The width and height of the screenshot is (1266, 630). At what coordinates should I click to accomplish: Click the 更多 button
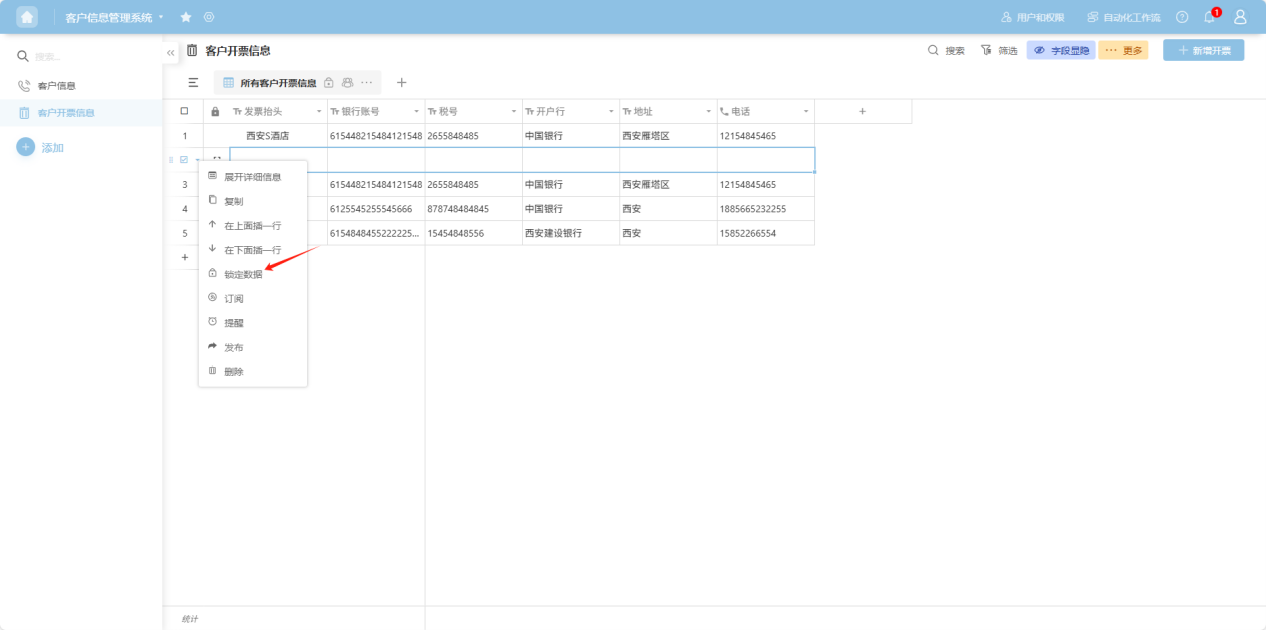click(1123, 50)
